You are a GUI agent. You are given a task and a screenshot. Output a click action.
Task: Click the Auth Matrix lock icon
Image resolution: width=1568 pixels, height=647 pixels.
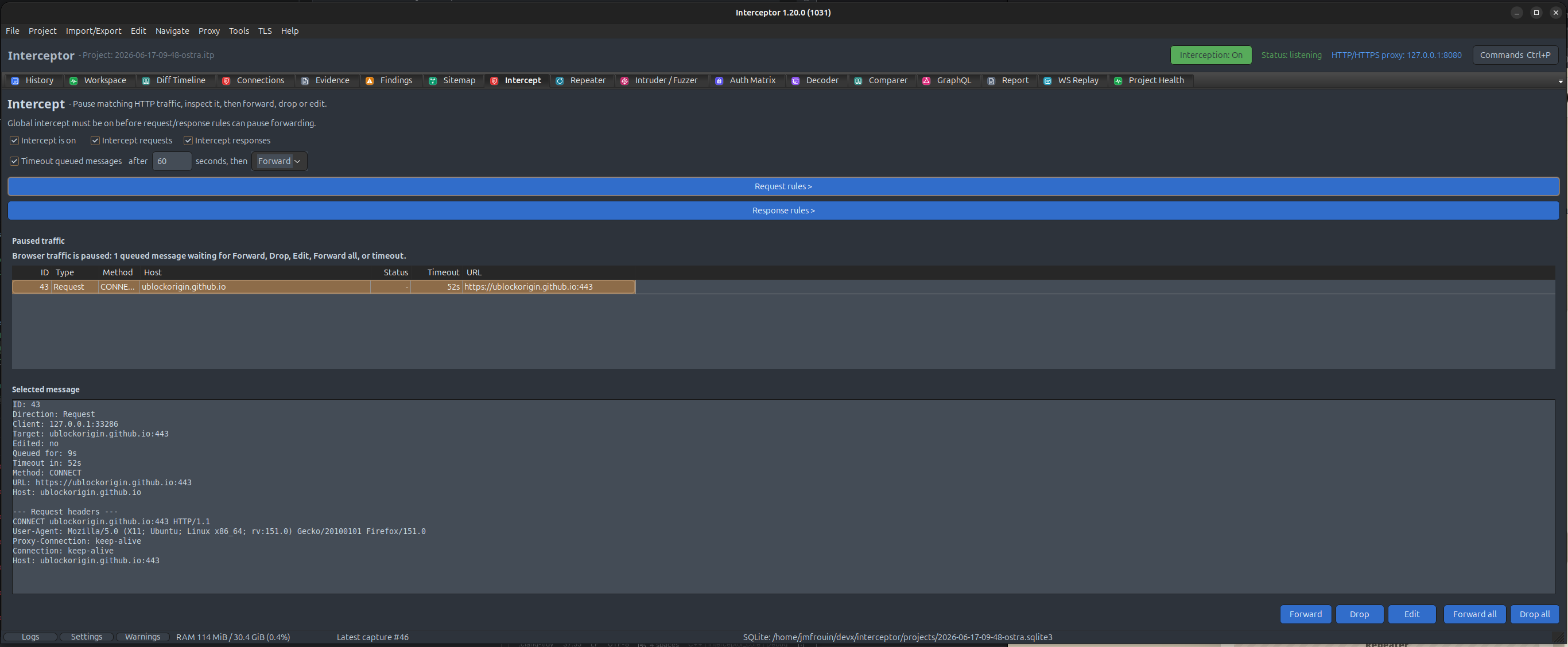(x=720, y=81)
